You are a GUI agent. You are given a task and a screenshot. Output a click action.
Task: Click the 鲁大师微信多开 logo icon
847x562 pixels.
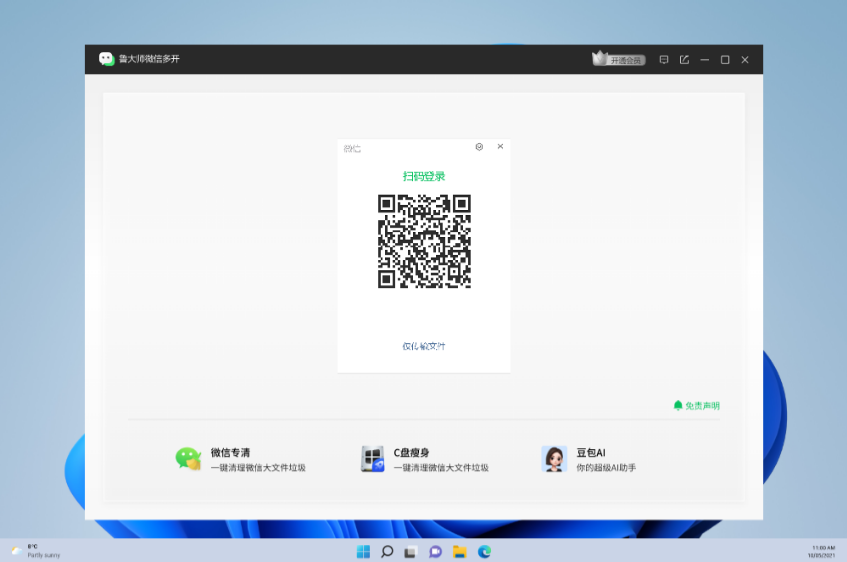coord(106,59)
